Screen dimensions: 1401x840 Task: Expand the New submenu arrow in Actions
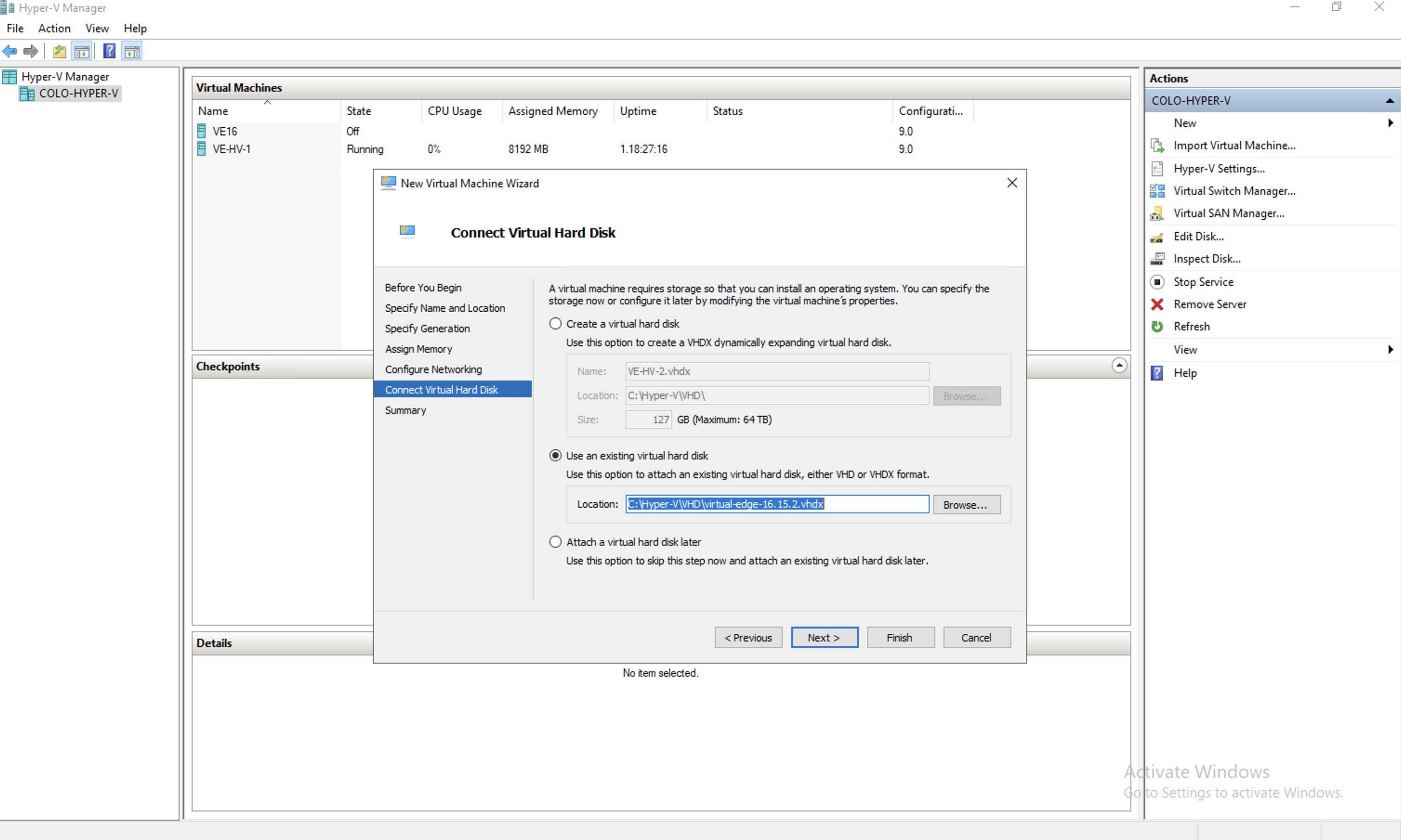point(1390,123)
